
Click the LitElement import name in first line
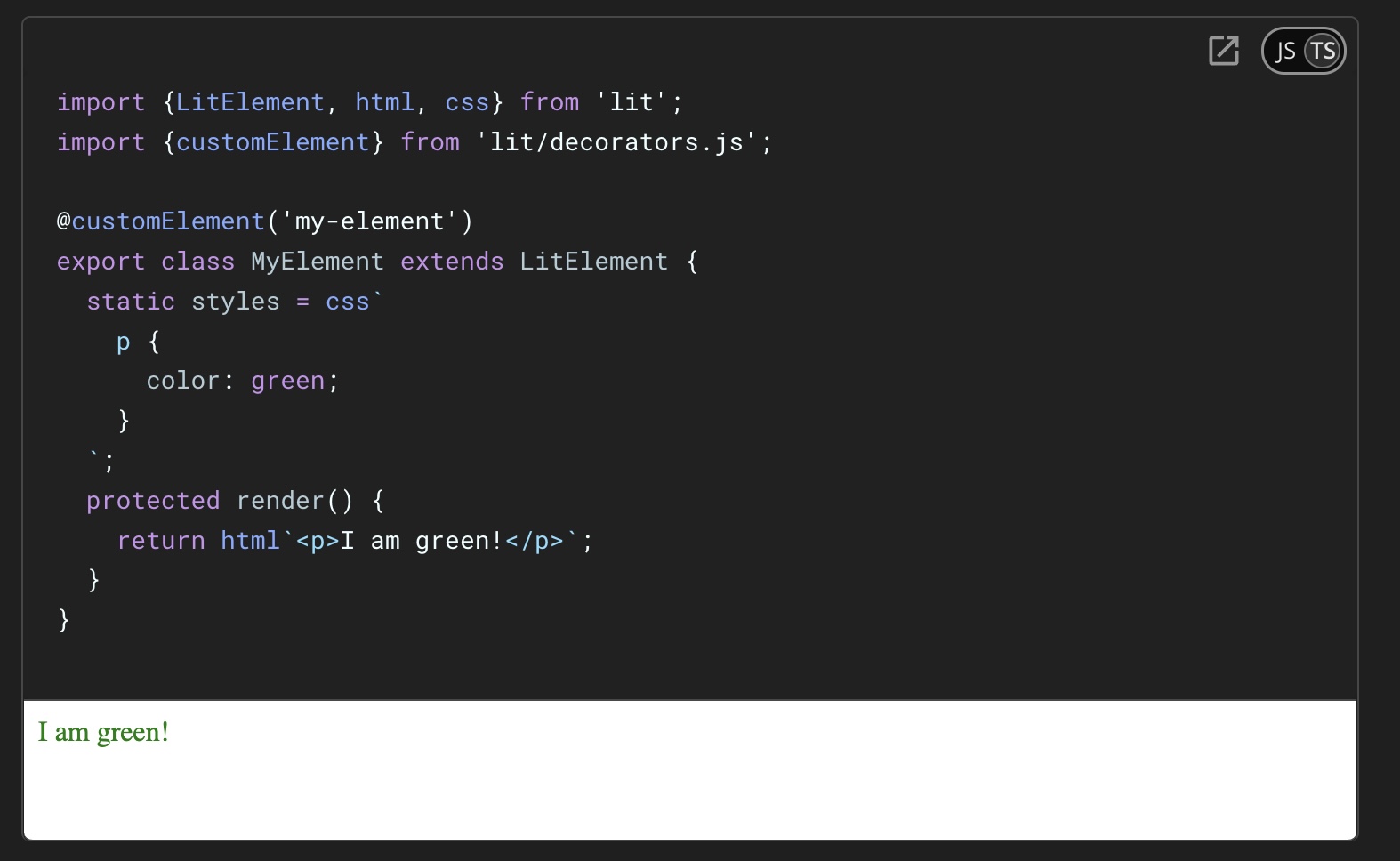click(250, 102)
